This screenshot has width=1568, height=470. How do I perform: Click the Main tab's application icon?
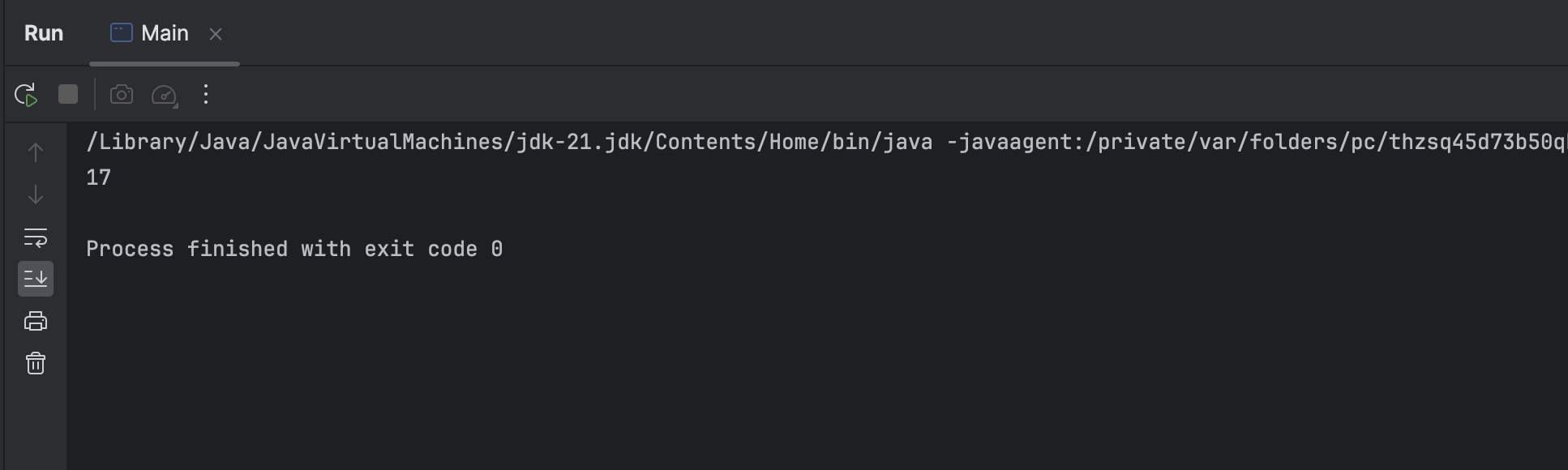coord(122,32)
